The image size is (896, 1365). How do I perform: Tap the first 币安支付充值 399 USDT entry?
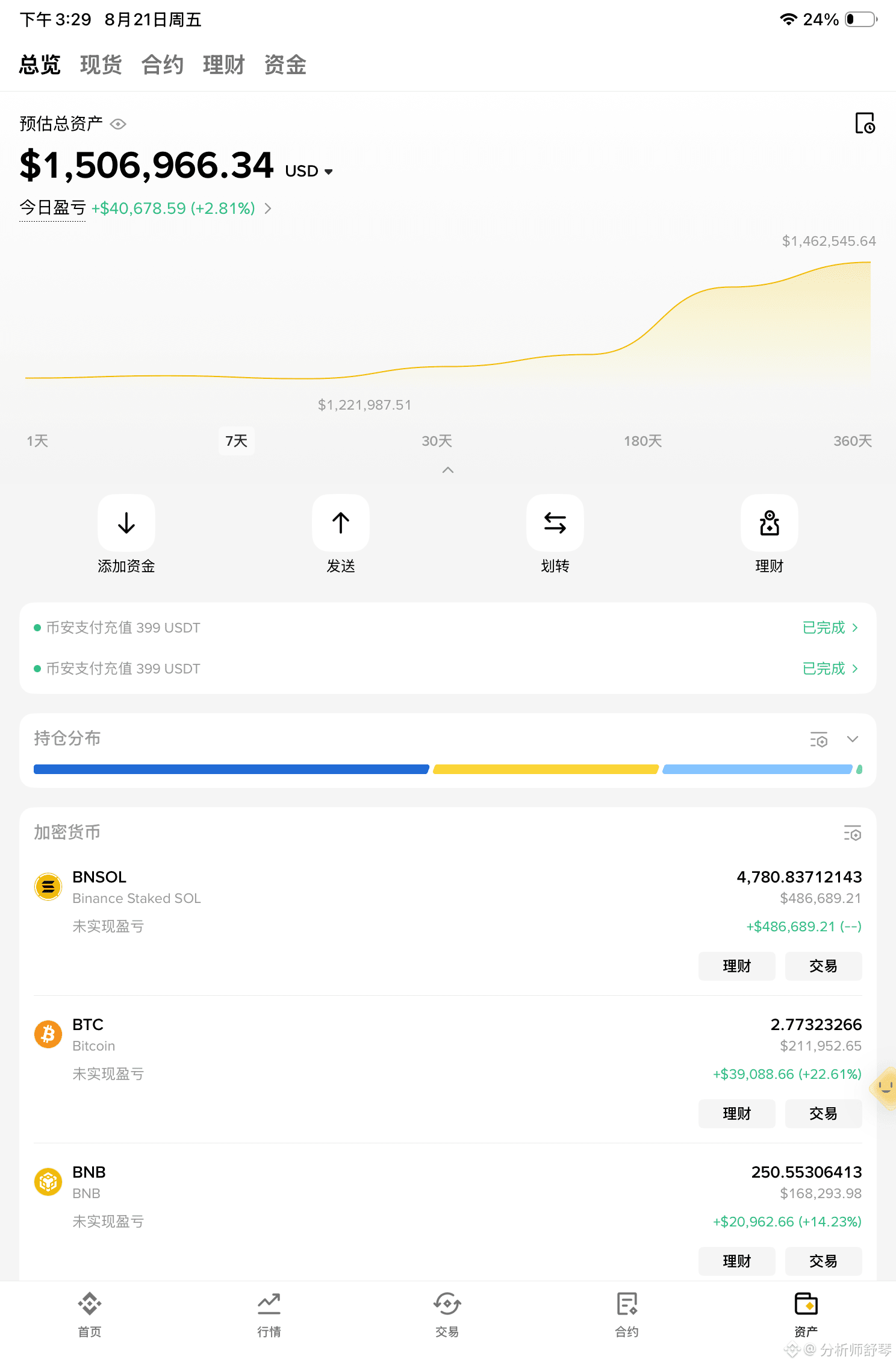coord(123,628)
